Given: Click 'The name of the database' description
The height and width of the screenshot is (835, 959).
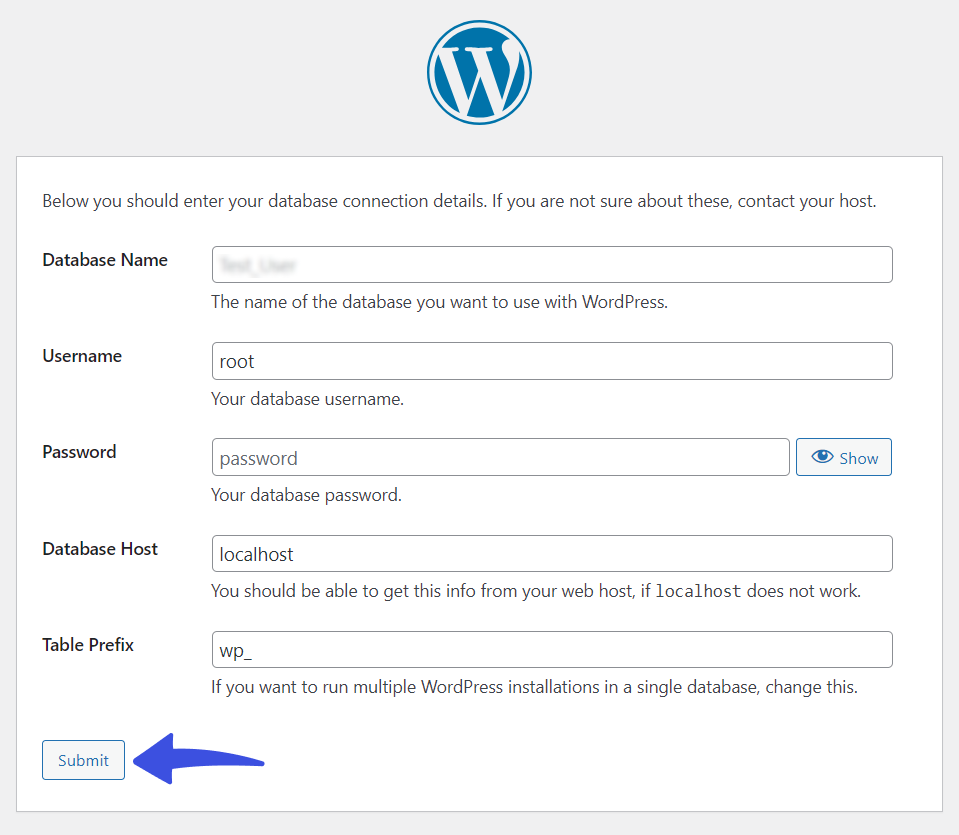Looking at the screenshot, I should [x=439, y=302].
